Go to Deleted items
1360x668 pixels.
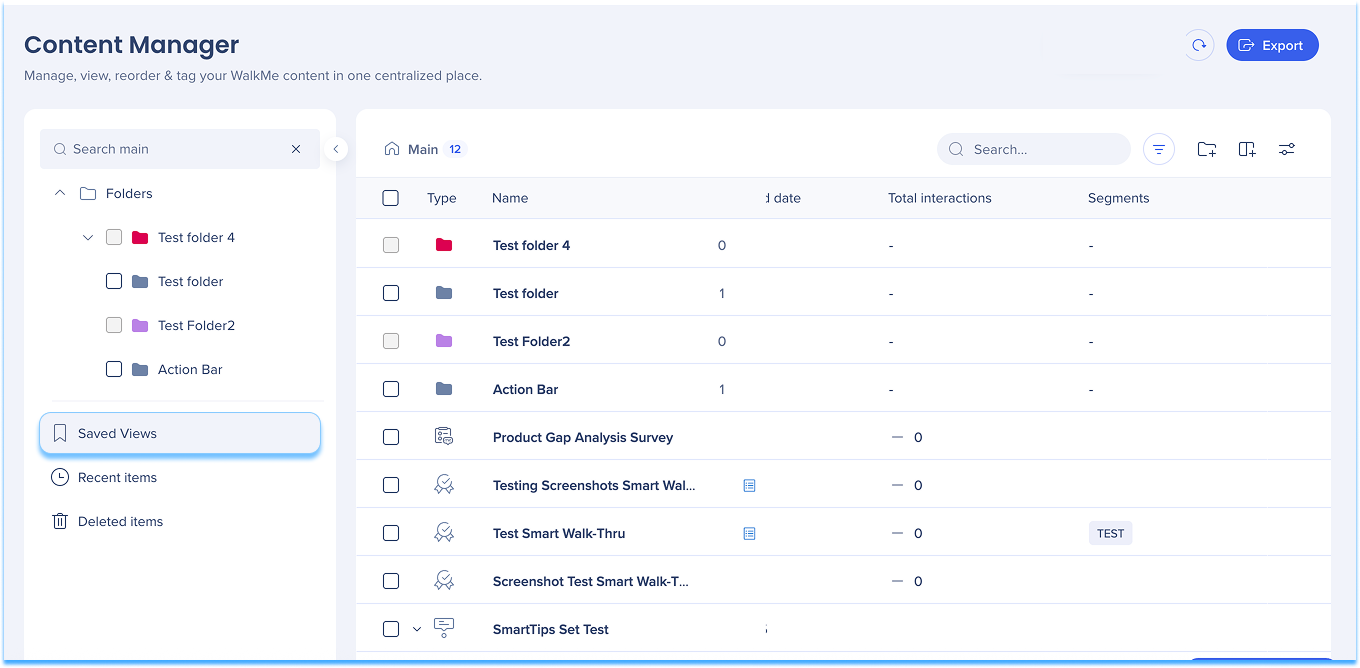click(120, 521)
